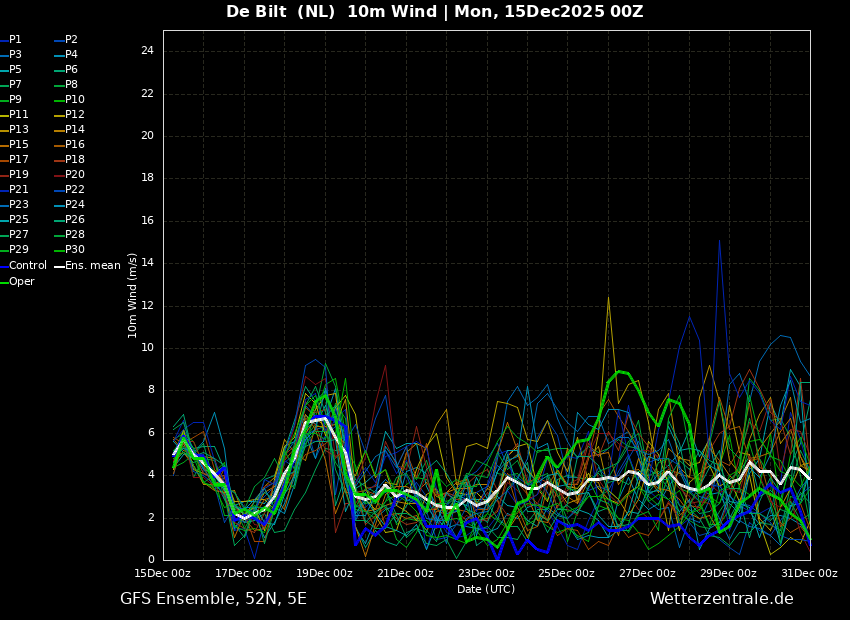This screenshot has width=850, height=620.
Task: Click legend label P5
Action: (11, 69)
